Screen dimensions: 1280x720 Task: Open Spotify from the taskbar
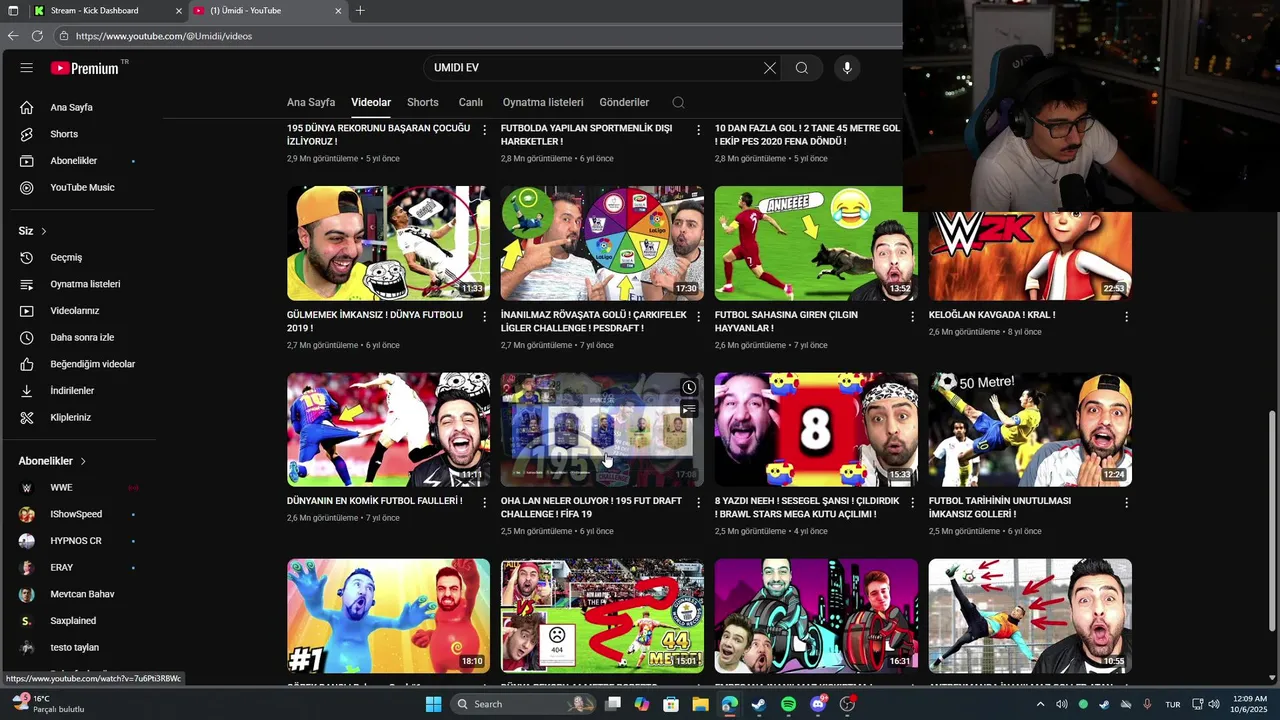click(x=788, y=704)
